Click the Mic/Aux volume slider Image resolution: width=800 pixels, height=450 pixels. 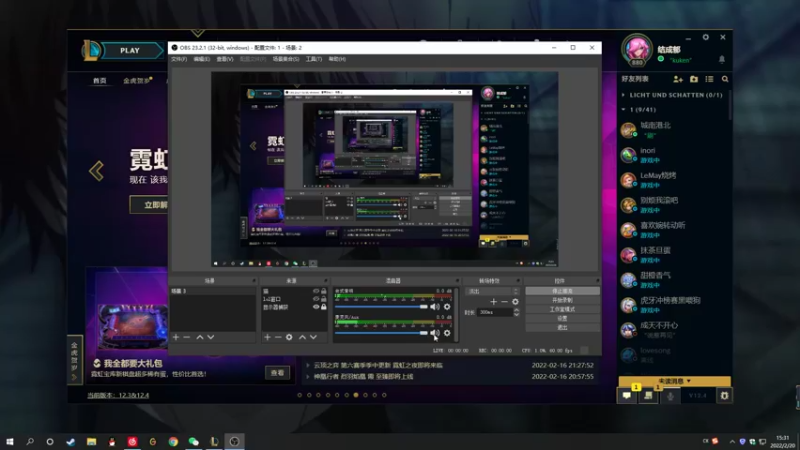pyautogui.click(x=381, y=333)
